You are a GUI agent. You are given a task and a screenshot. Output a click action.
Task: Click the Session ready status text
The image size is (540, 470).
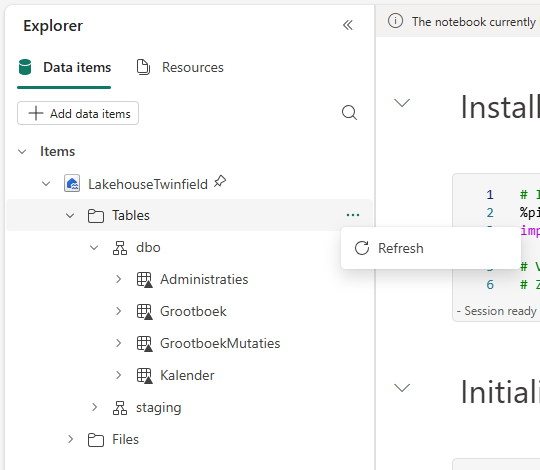(x=500, y=311)
